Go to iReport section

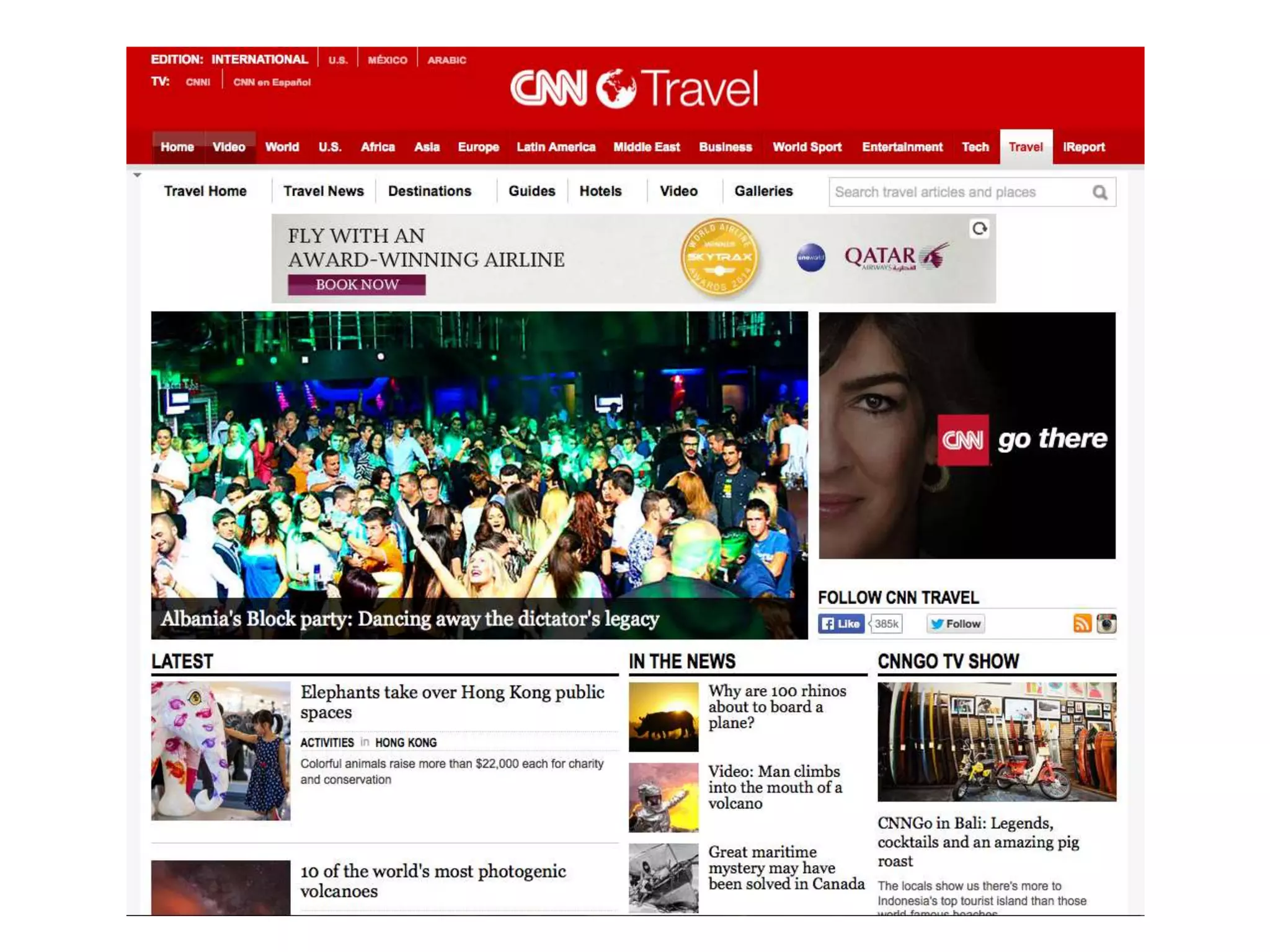click(x=1084, y=147)
